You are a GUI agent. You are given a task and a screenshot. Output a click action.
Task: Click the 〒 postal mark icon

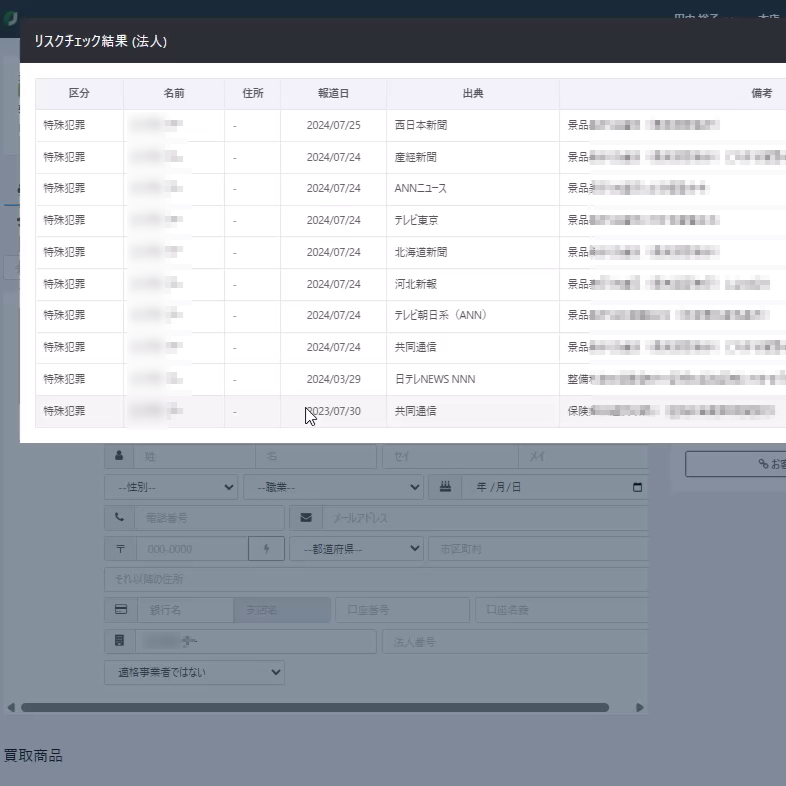(x=120, y=549)
